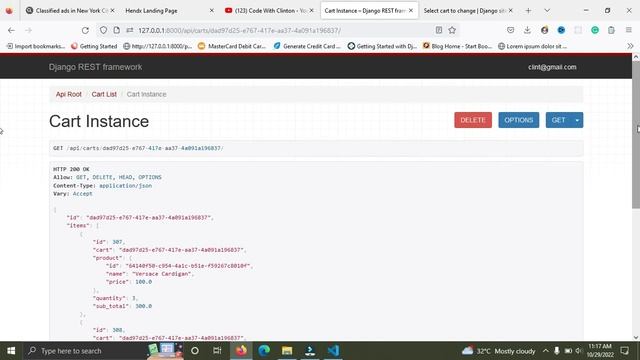Close the Hendx Landing Page tab
This screenshot has height=360, width=640.
click(211, 11)
